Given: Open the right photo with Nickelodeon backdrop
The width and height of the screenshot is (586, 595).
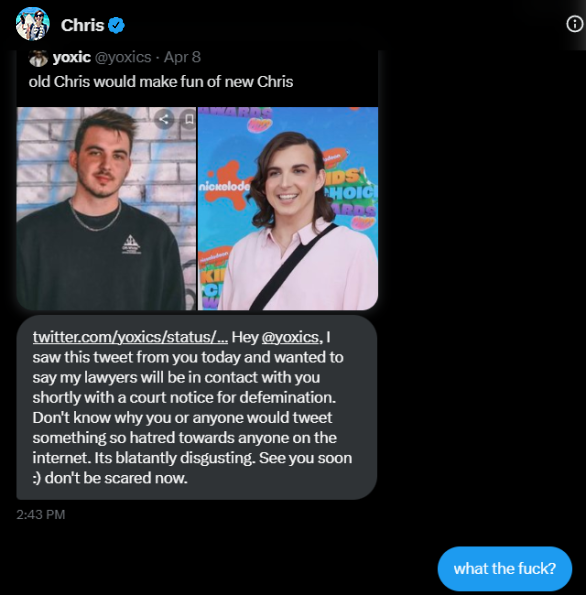Looking at the screenshot, I should click(288, 208).
